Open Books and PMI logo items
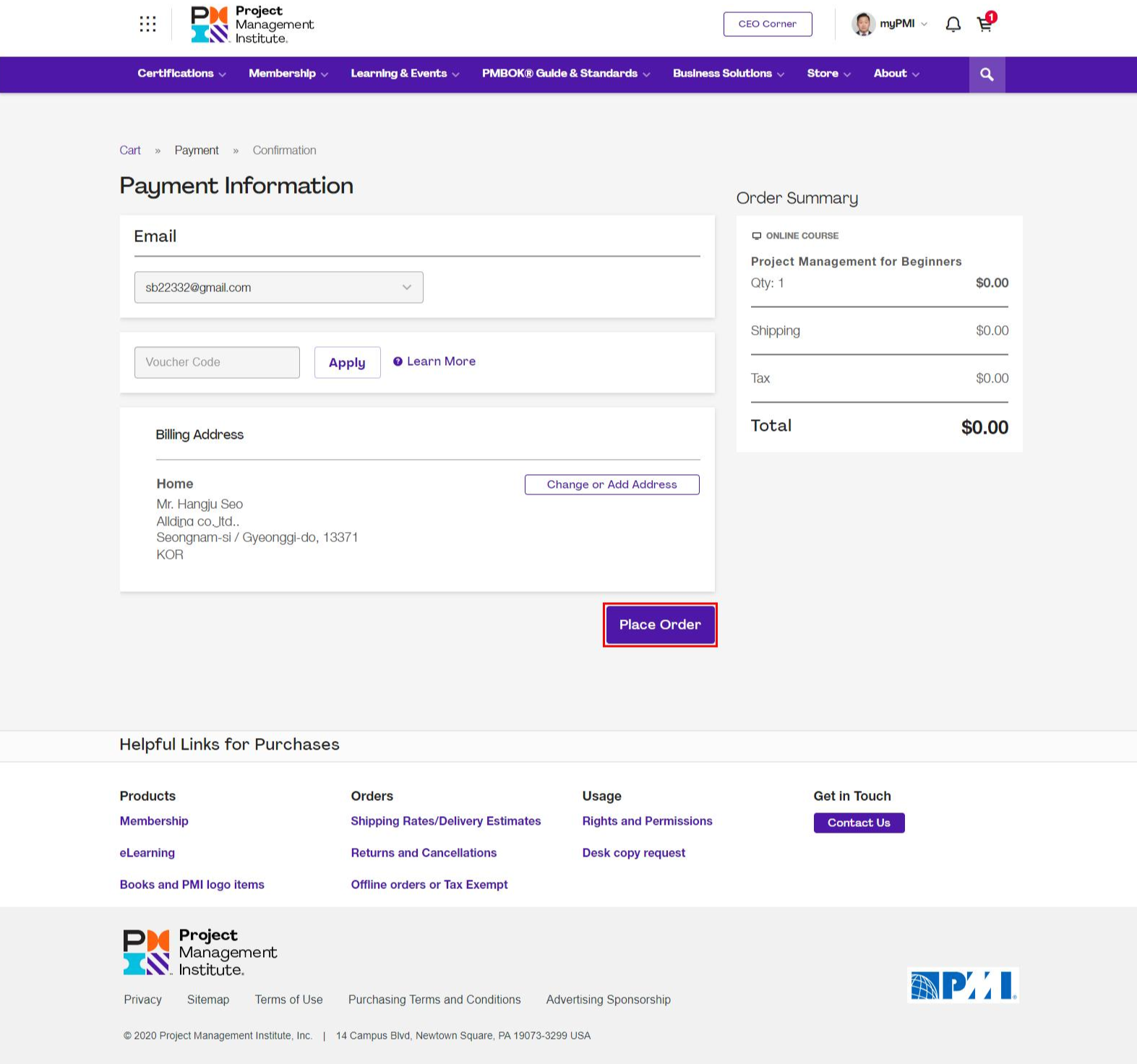Screen dimensions: 1137x1064 (x=192, y=885)
